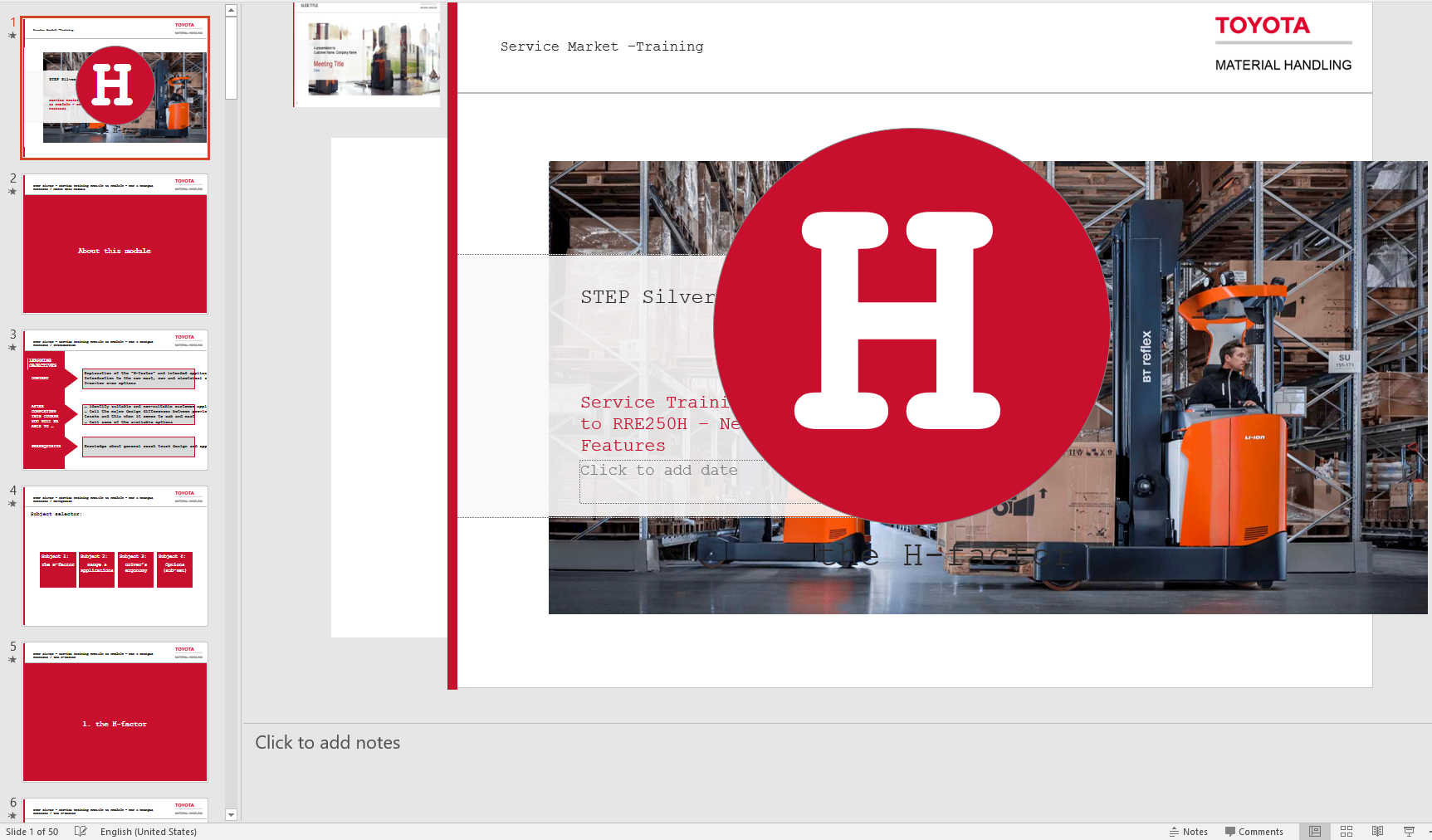Click the animation star under slide 1 number
This screenshot has height=840, width=1432.
(x=12, y=36)
